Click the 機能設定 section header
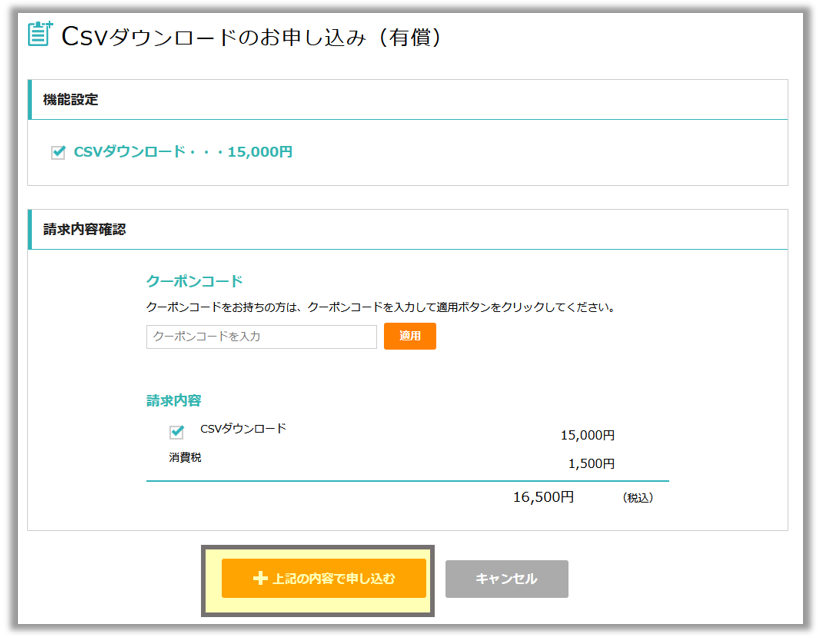Viewport: 820px width, 636px height. pyautogui.click(x=70, y=99)
